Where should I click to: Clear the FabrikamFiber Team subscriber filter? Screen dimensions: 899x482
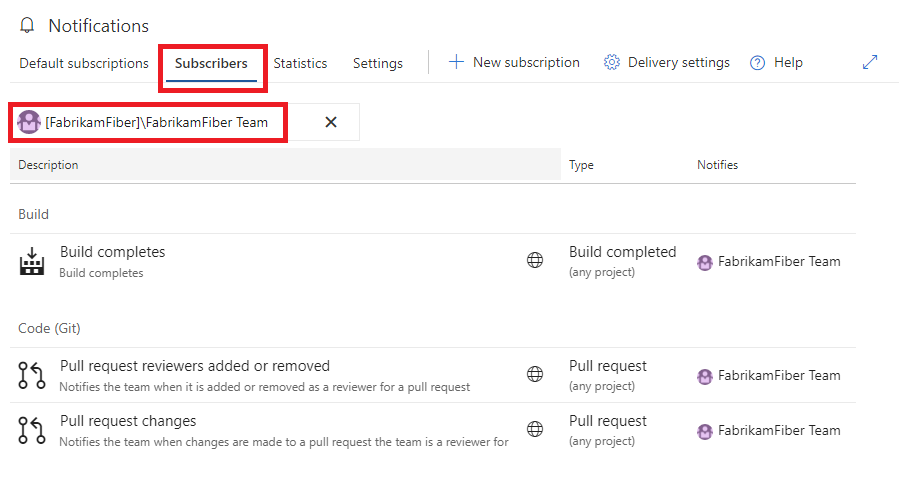click(x=331, y=122)
